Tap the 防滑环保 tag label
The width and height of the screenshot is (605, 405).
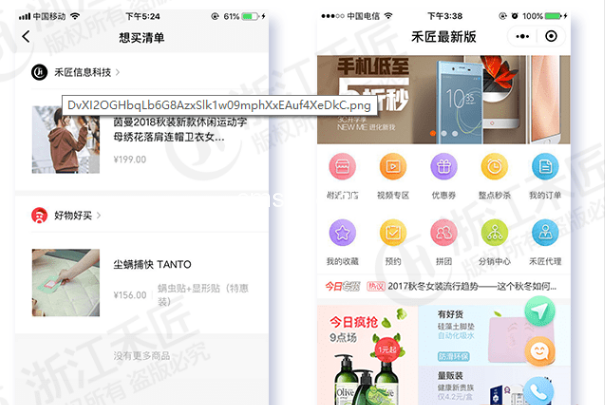click(453, 356)
